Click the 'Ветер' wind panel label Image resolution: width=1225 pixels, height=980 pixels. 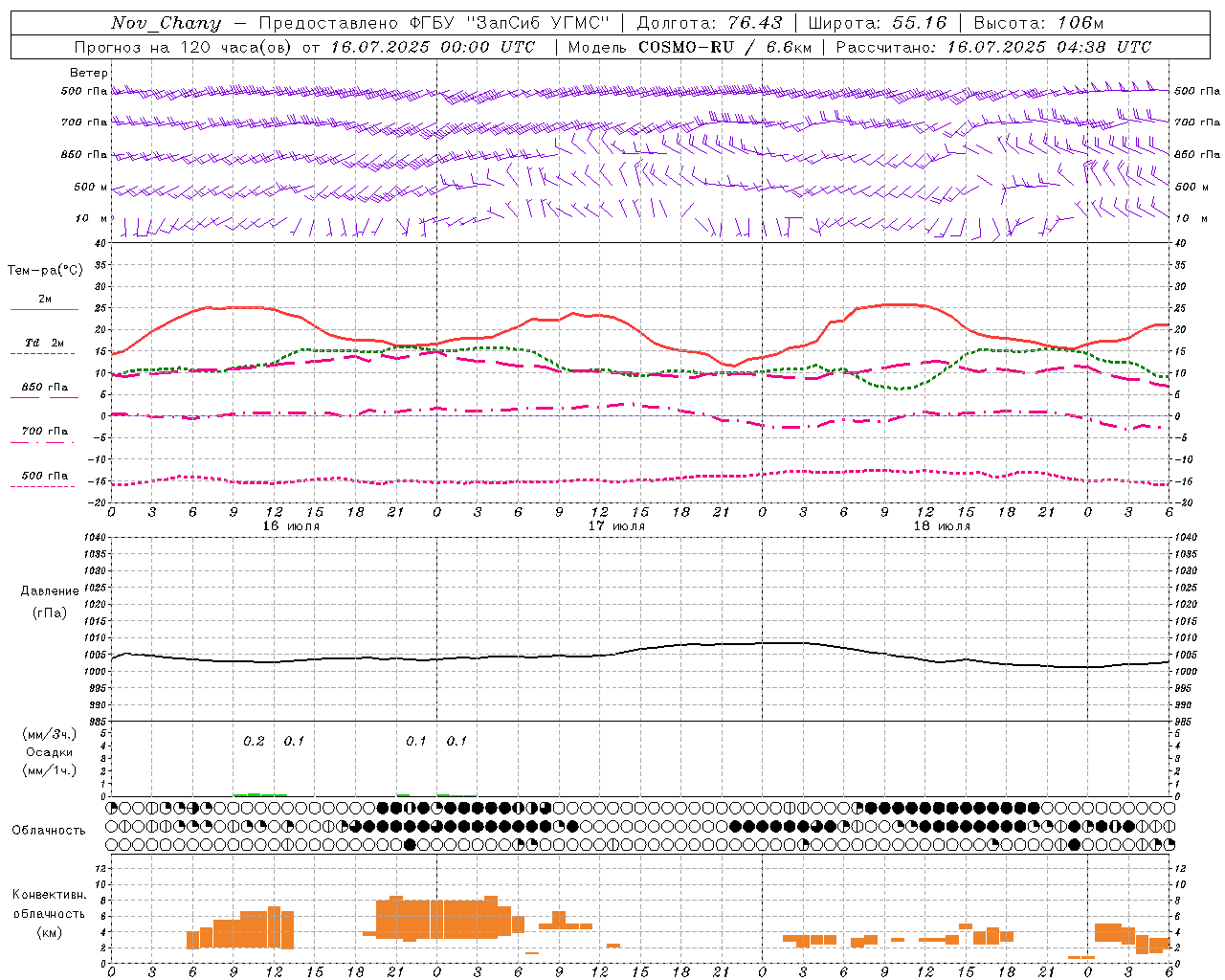tap(89, 73)
